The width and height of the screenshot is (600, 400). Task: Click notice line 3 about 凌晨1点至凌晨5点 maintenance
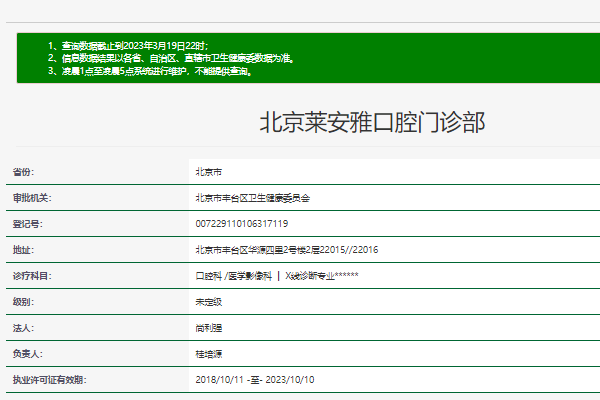click(x=150, y=71)
